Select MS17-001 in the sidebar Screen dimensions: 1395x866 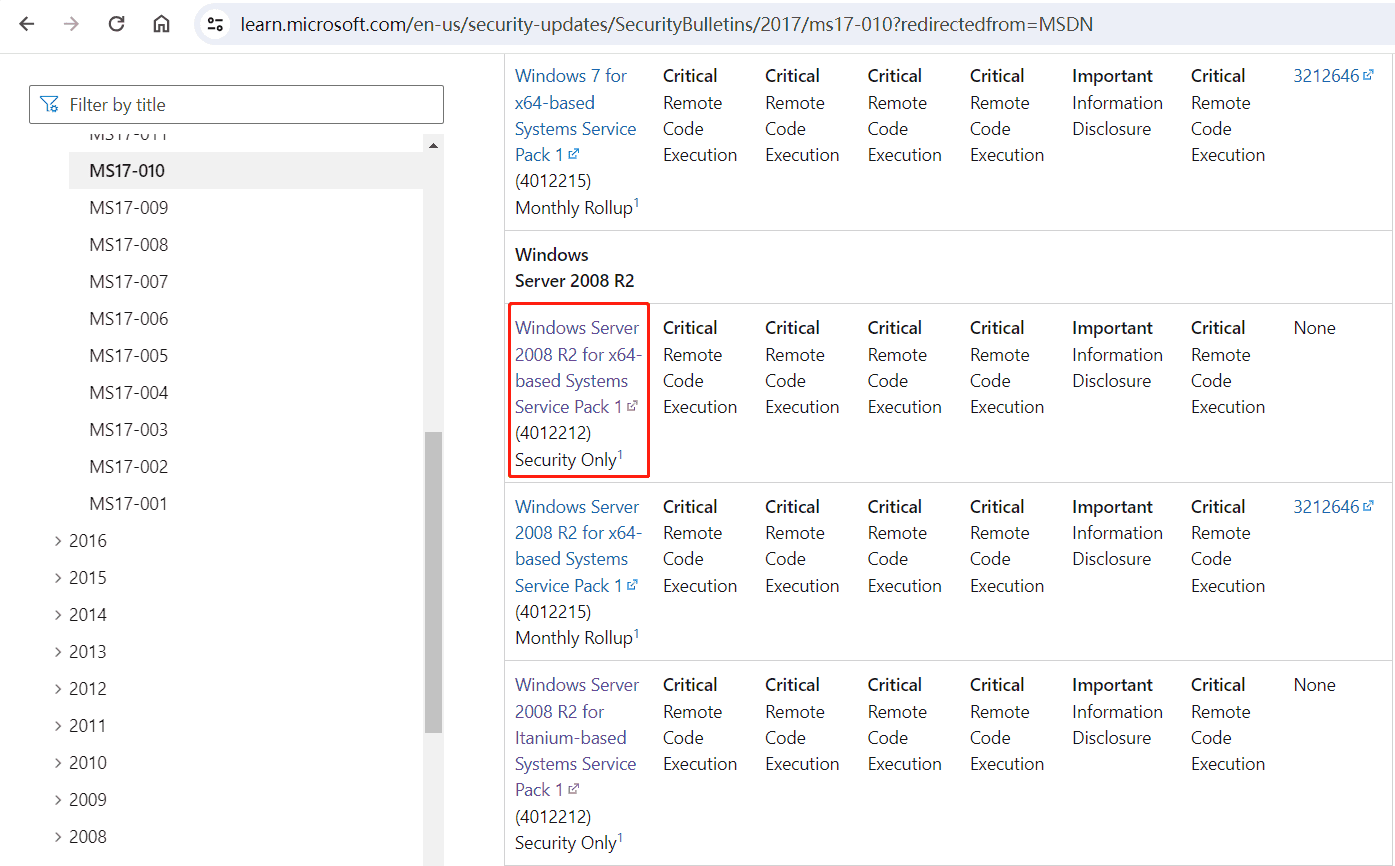click(x=130, y=503)
